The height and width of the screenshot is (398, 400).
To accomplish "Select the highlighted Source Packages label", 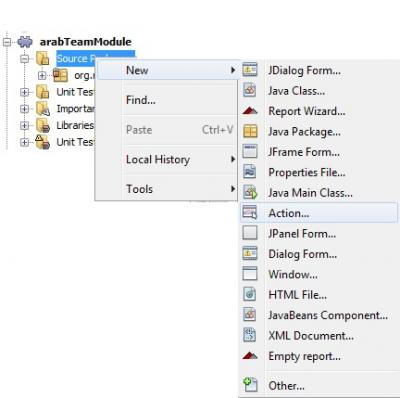I will [76, 58].
